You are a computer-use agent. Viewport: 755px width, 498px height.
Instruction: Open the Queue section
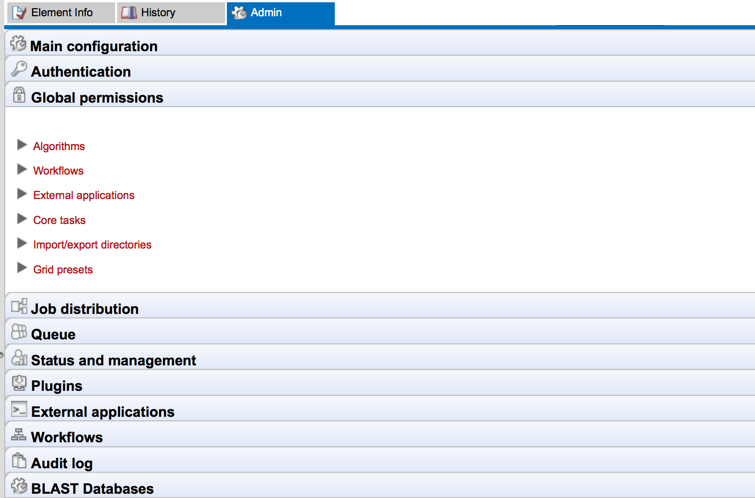pos(380,332)
